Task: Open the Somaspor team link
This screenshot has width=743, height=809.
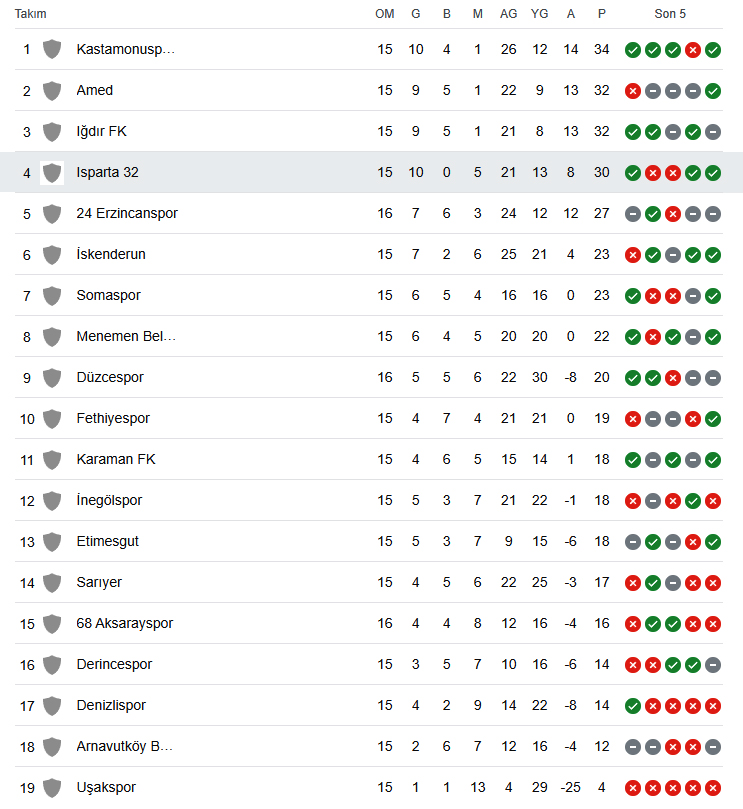Action: (108, 296)
